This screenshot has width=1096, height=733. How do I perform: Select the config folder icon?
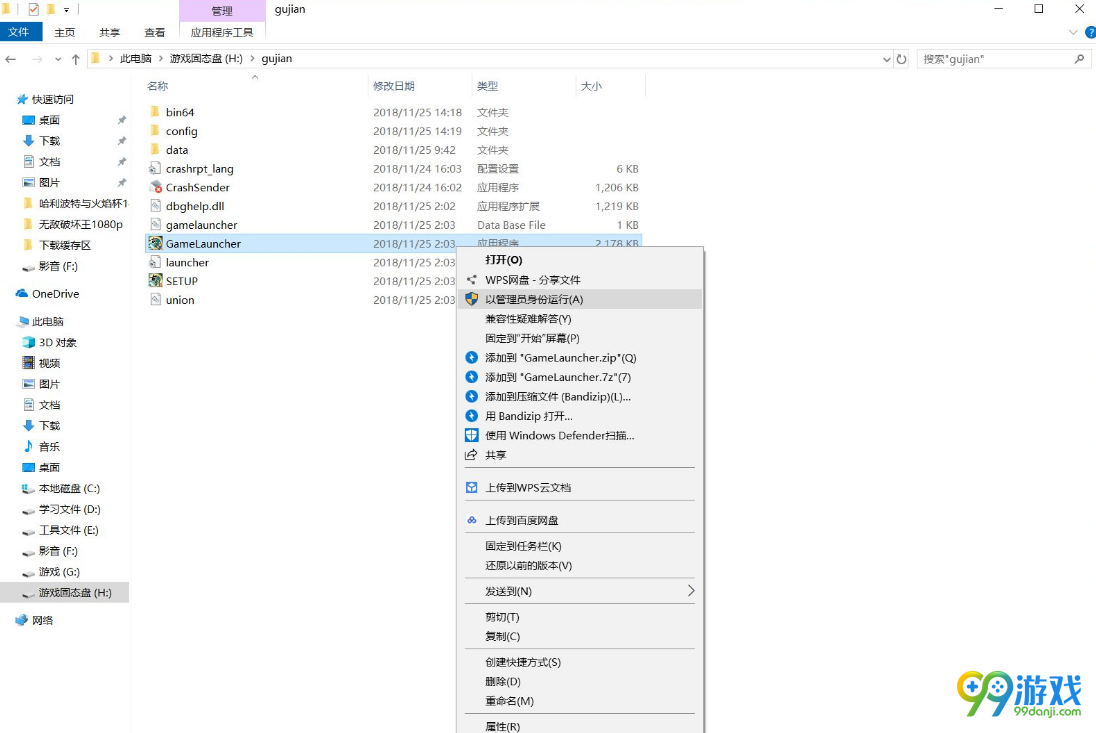pyautogui.click(x=155, y=131)
